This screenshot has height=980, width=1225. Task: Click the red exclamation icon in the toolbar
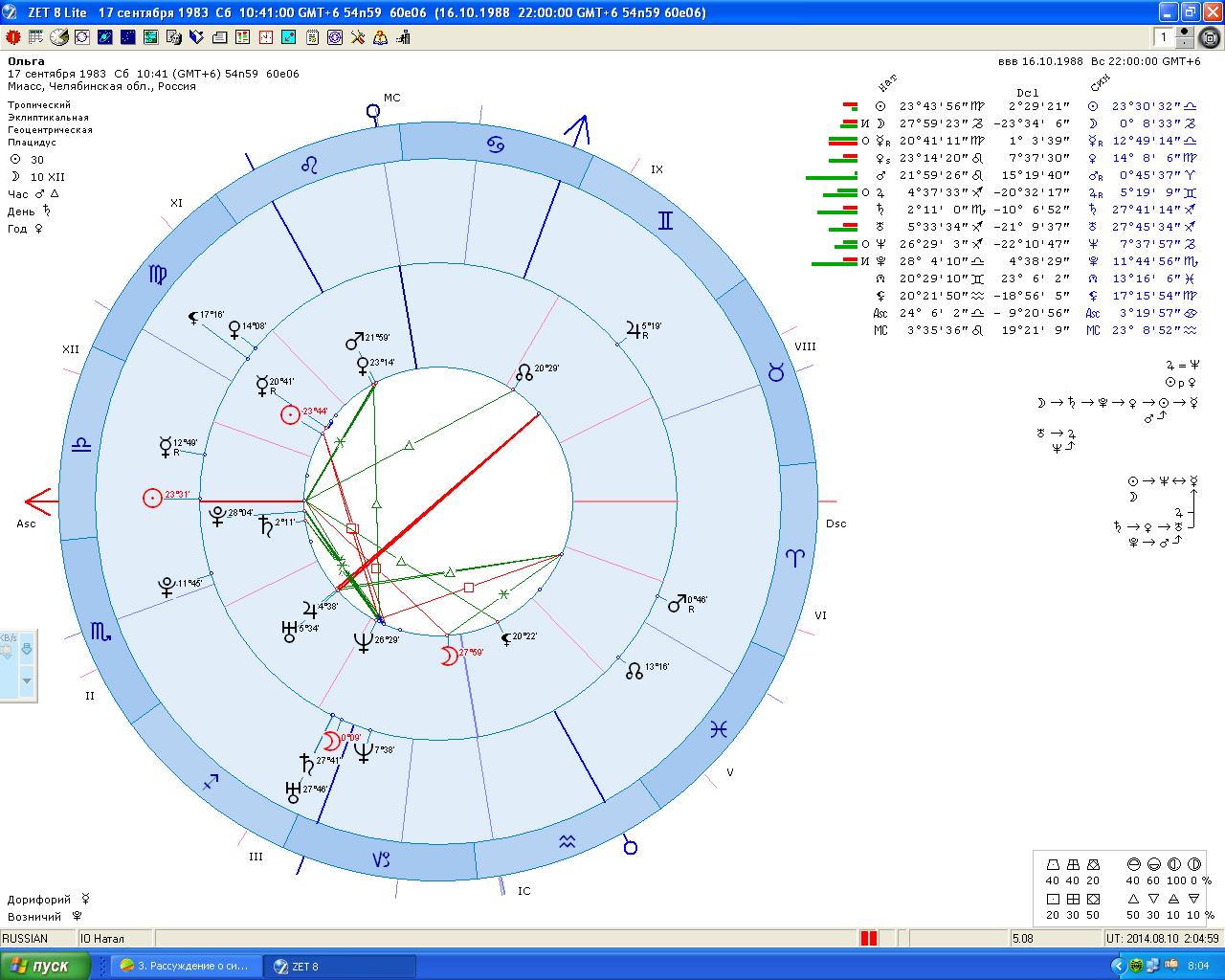pyautogui.click(x=13, y=37)
